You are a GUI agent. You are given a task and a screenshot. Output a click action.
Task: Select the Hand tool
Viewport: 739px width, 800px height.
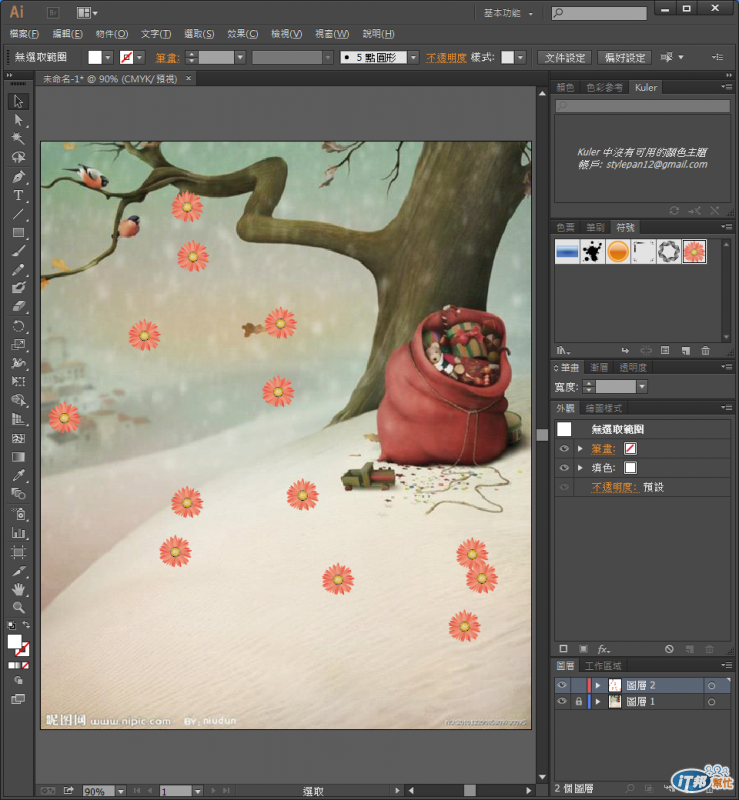(x=18, y=590)
